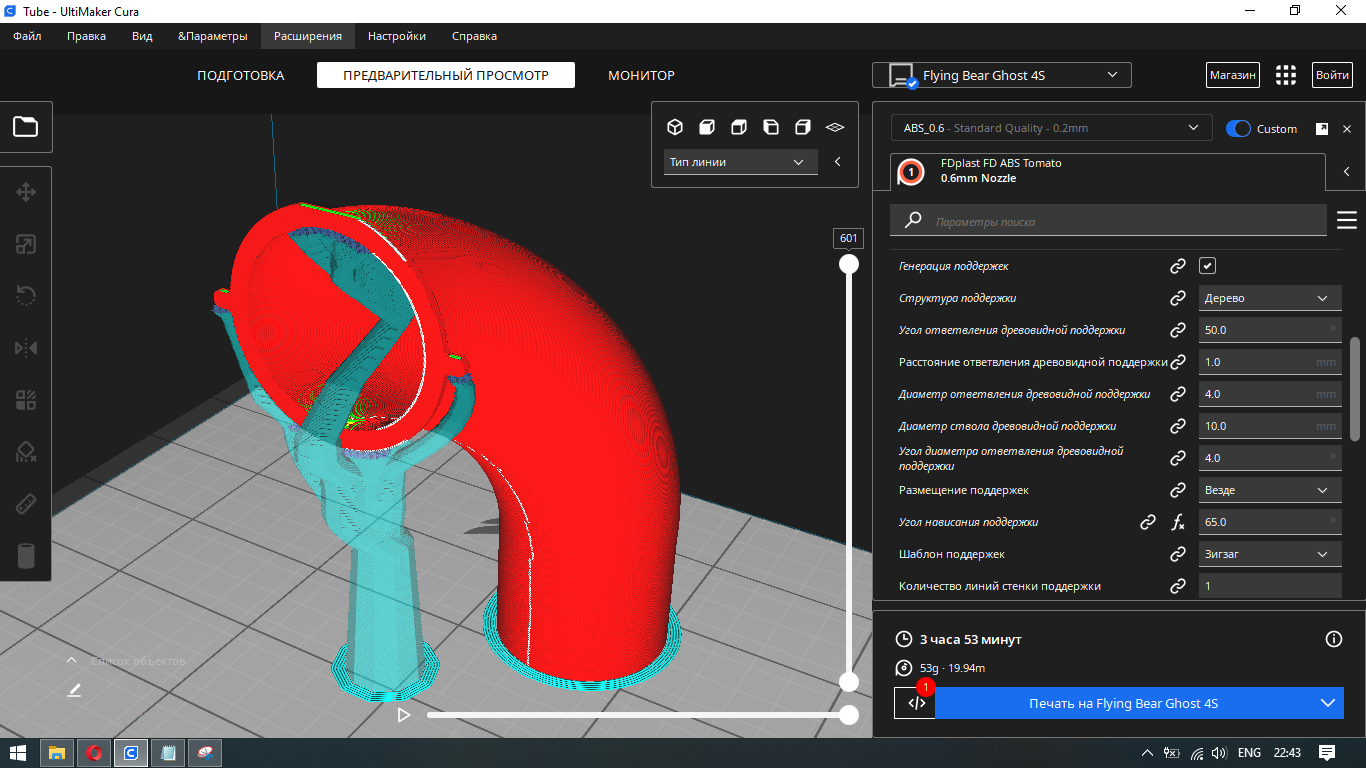Open the settings visibility hamburger menu
Screen dimensions: 1366x768
click(x=1346, y=220)
